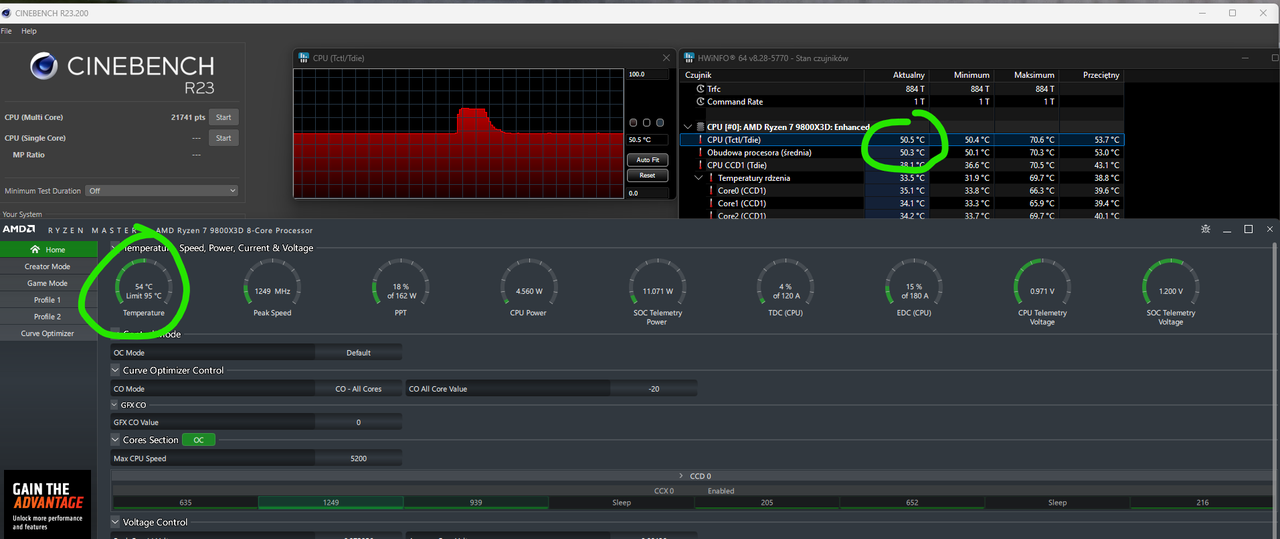The height and width of the screenshot is (539, 1280).
Task: Start the Cinebench CPU Multi Core test
Action: click(x=223, y=117)
